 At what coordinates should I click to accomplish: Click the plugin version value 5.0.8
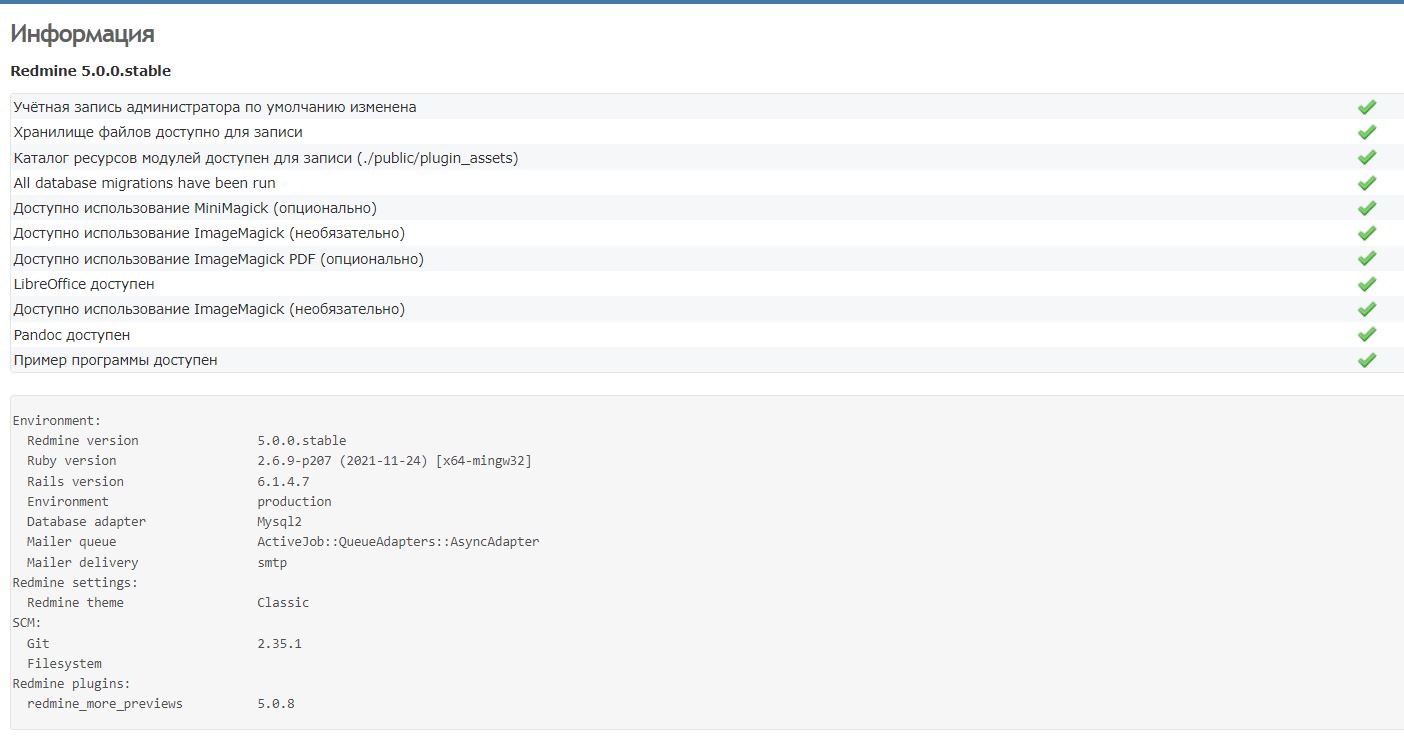point(276,704)
